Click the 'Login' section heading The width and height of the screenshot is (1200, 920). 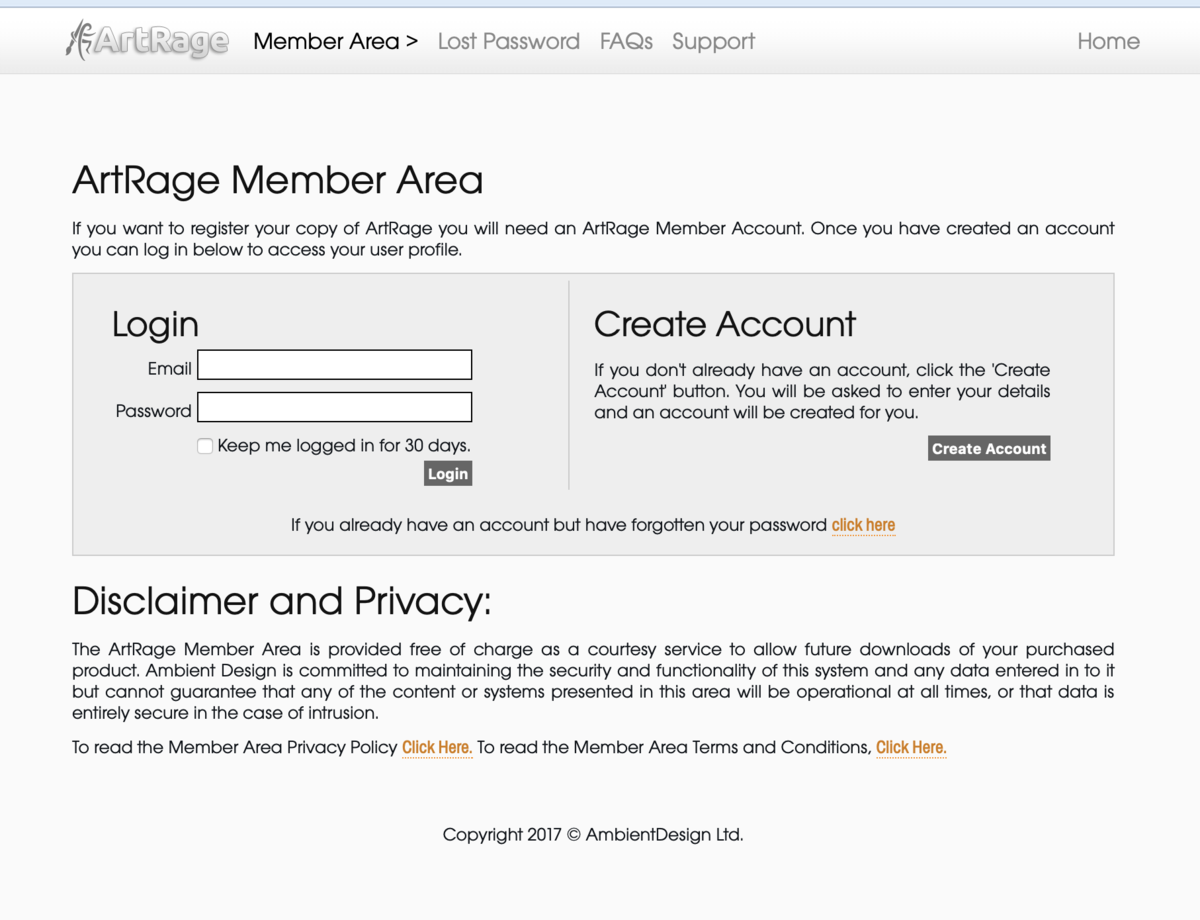tap(155, 325)
